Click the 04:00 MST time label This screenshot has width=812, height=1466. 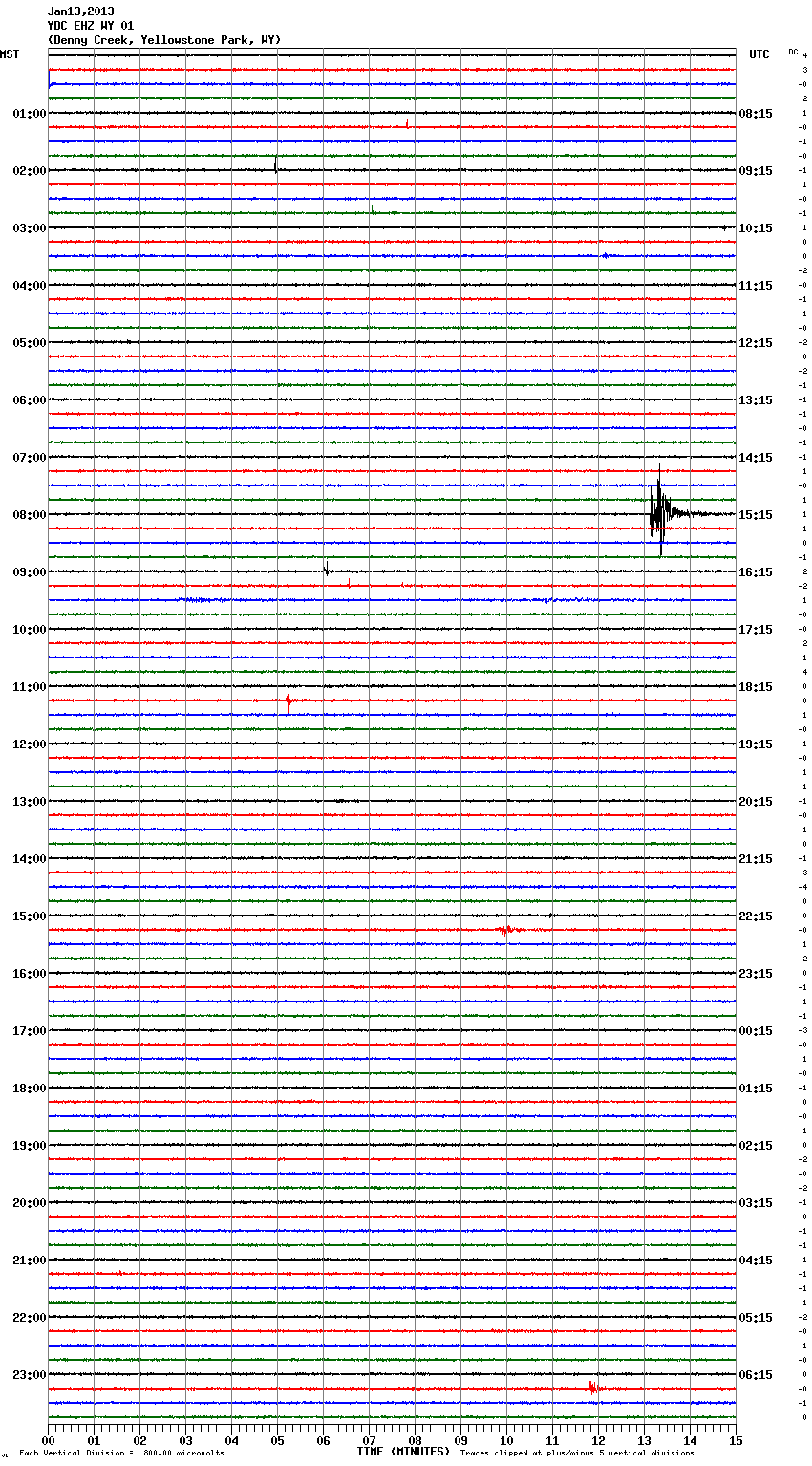(x=30, y=286)
